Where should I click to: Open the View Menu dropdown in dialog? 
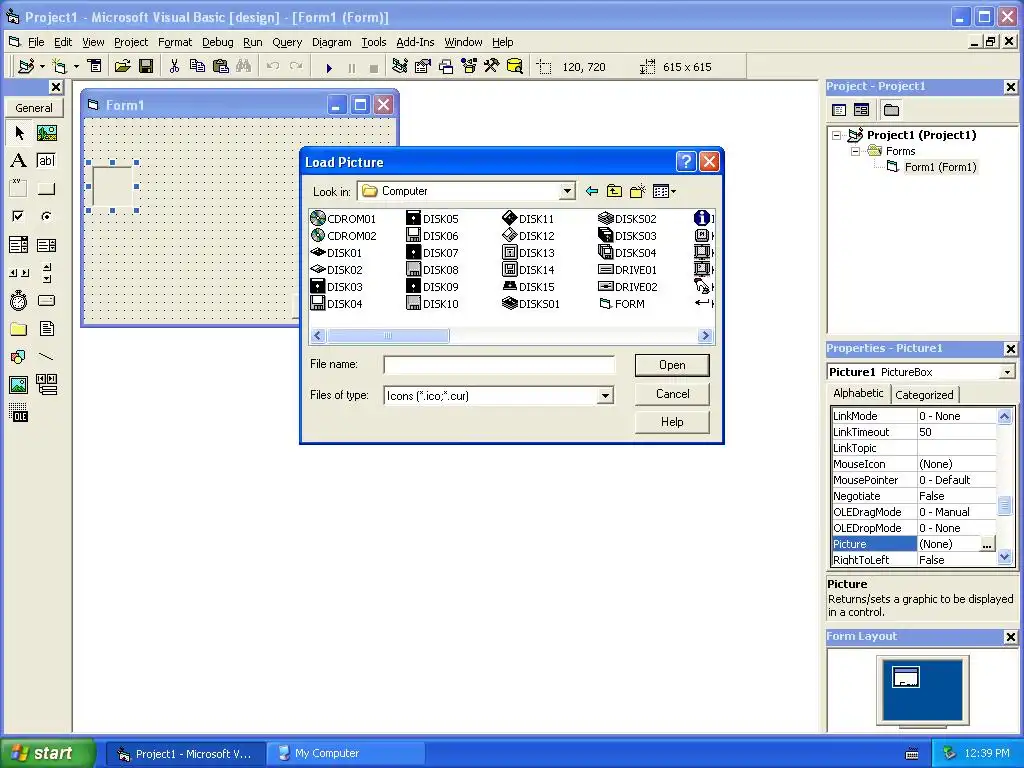click(664, 191)
